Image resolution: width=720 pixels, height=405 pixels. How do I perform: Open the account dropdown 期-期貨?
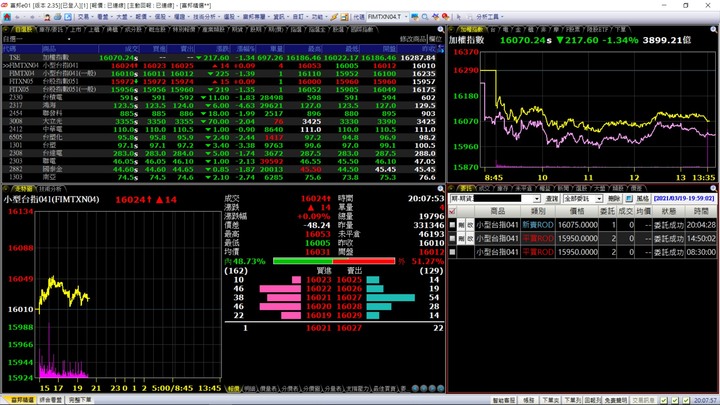pos(537,199)
